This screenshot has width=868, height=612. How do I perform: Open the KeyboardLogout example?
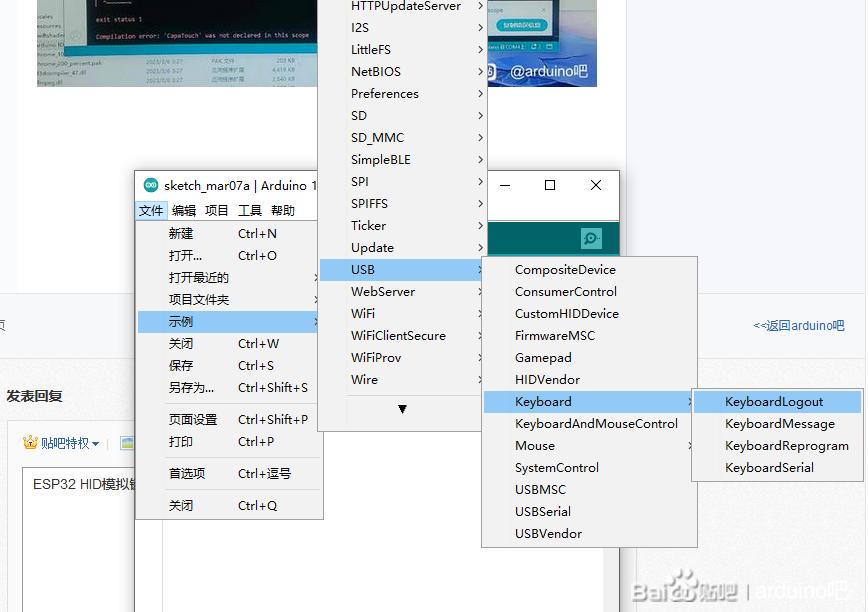[777, 402]
